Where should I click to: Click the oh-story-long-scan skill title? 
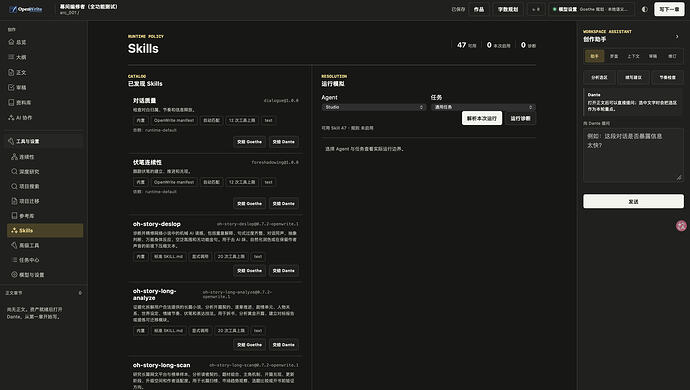(161, 365)
